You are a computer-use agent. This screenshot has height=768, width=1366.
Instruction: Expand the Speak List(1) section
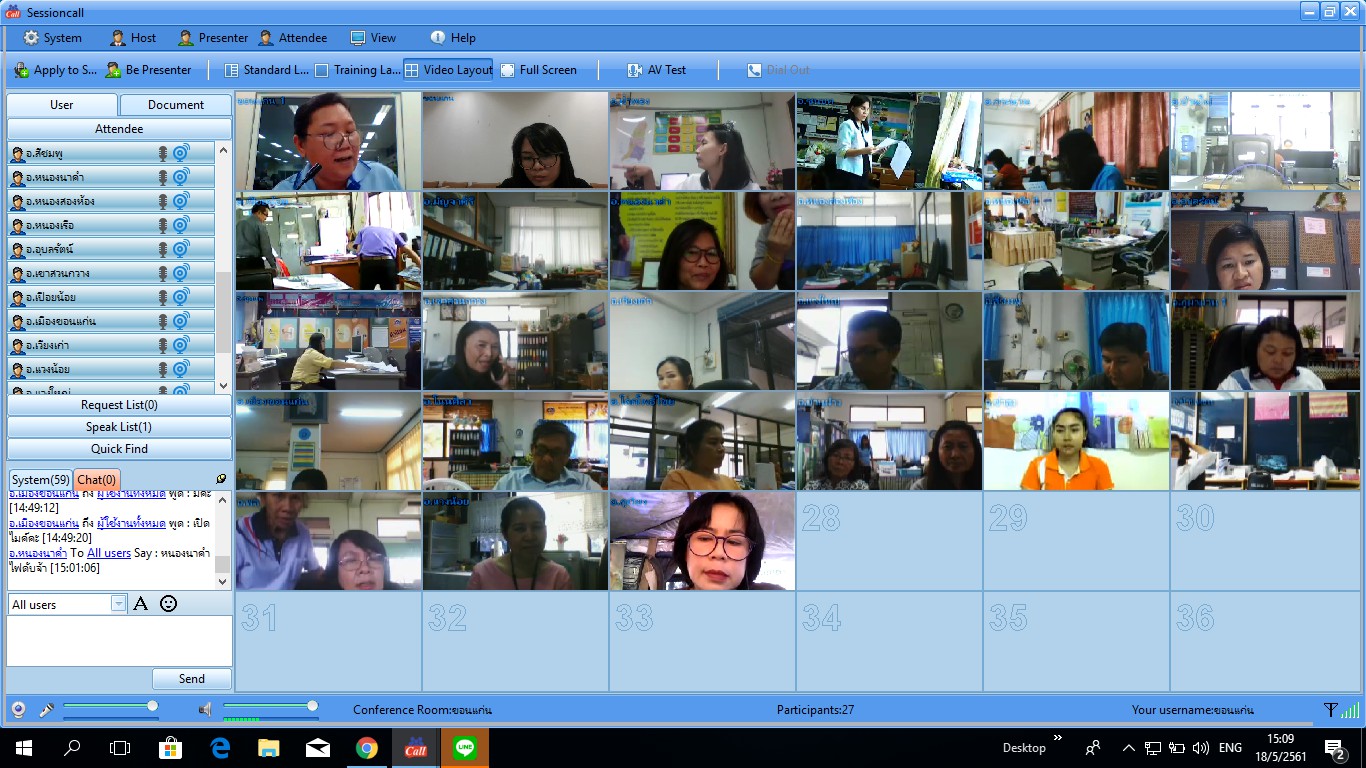tap(119, 427)
